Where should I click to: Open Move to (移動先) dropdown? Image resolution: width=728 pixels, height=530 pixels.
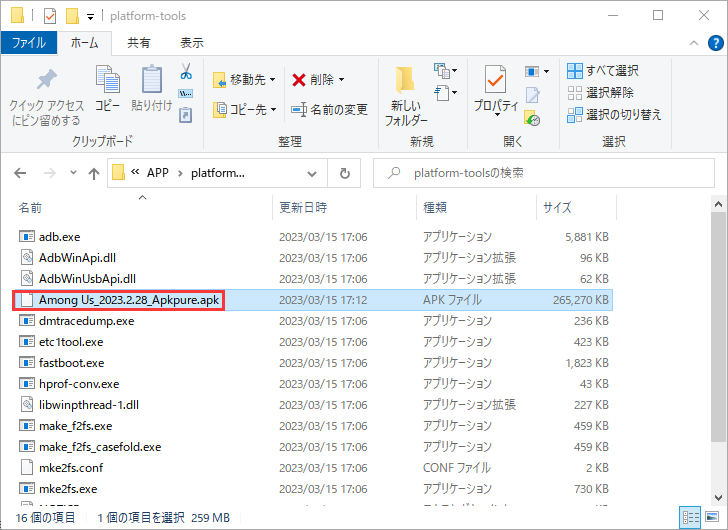(245, 80)
